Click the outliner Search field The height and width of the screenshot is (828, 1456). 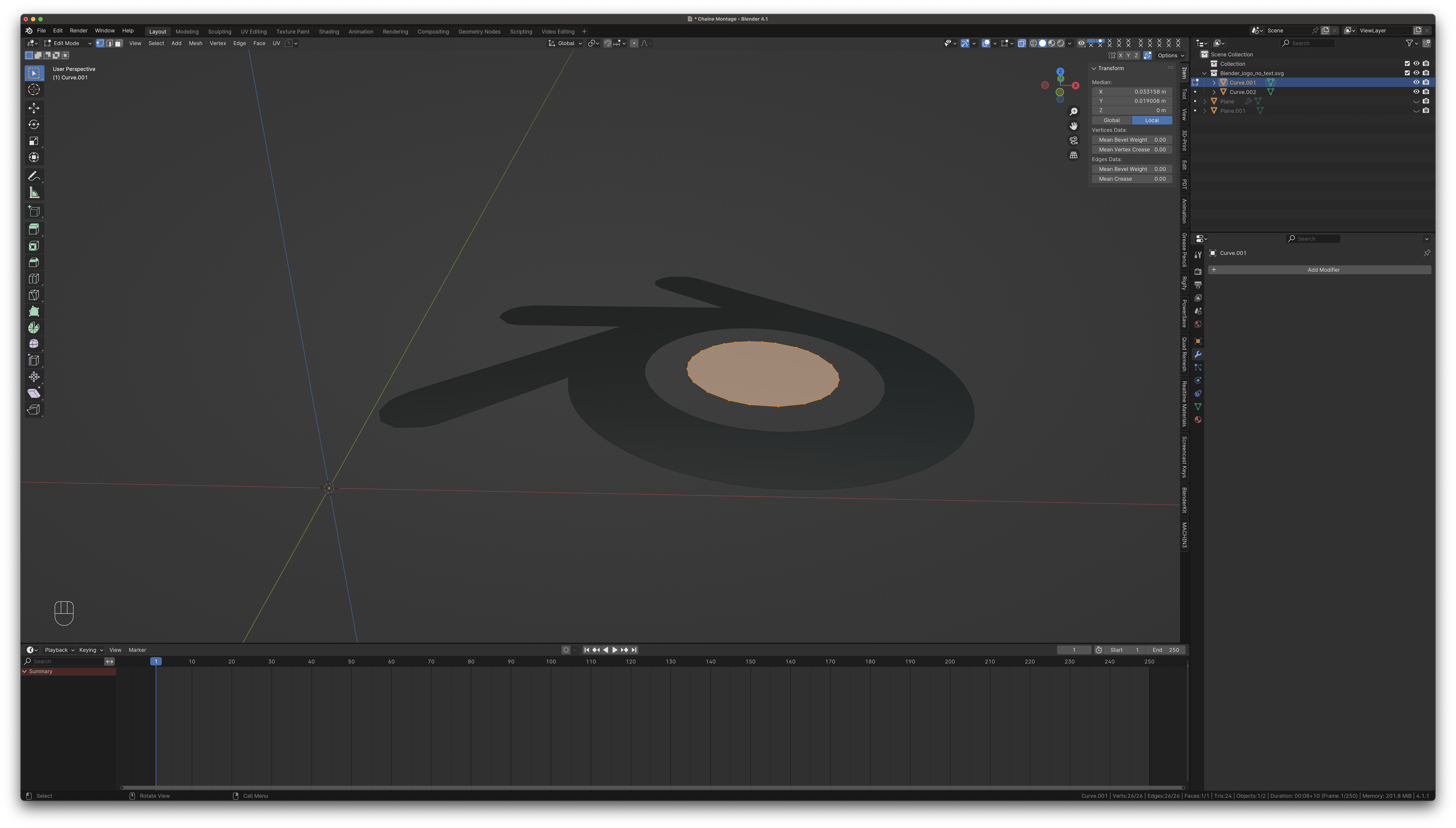(1307, 43)
